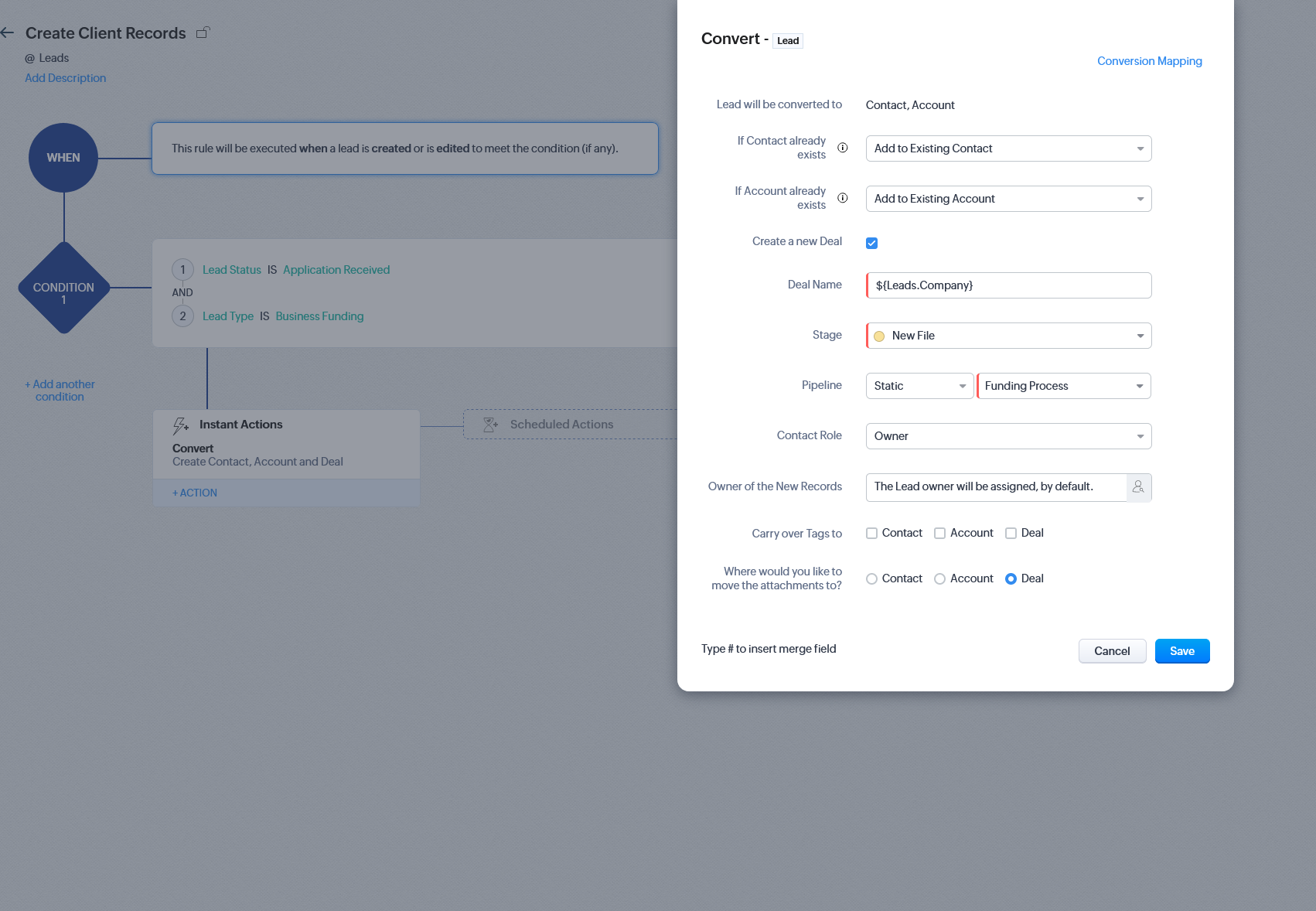Image resolution: width=1316 pixels, height=911 pixels.
Task: Open the Conversion Mapping link
Action: 1150,60
